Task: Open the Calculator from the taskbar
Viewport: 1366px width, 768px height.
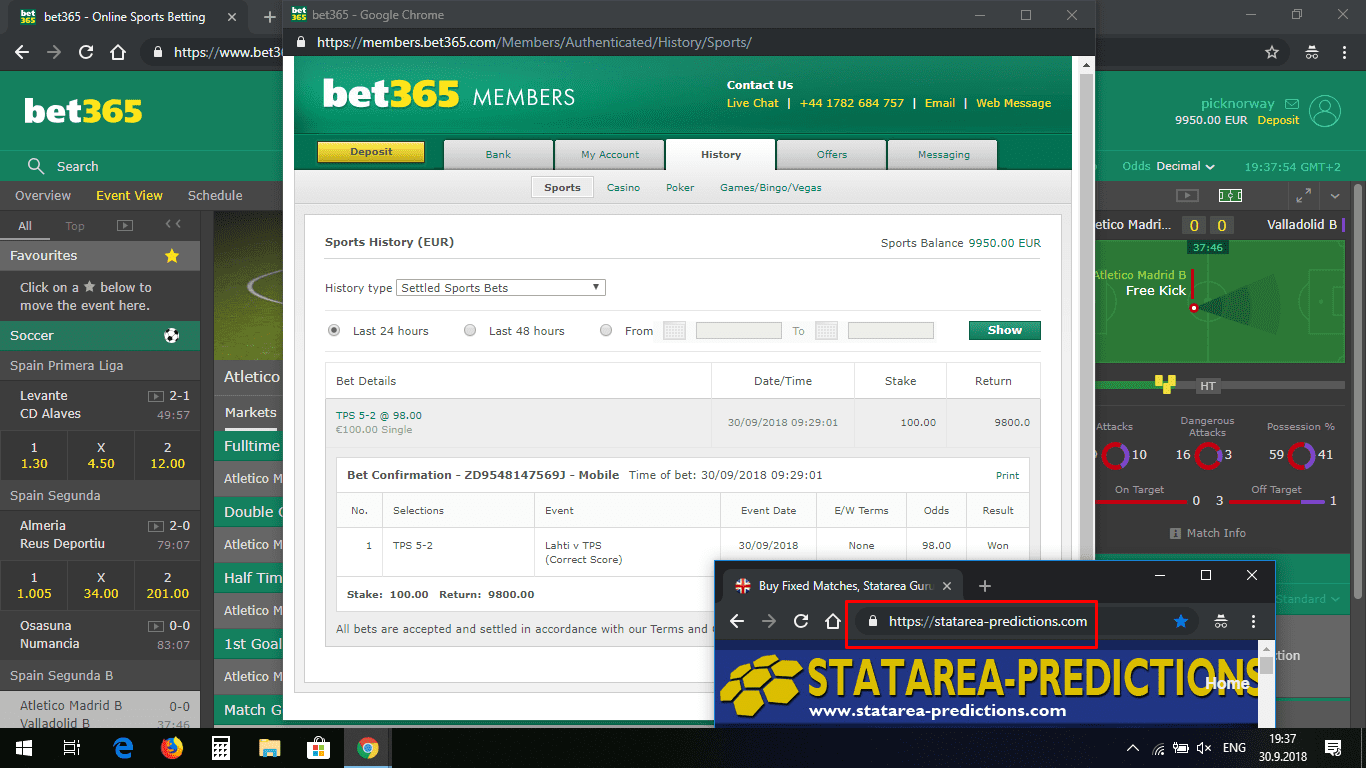Action: pyautogui.click(x=221, y=747)
